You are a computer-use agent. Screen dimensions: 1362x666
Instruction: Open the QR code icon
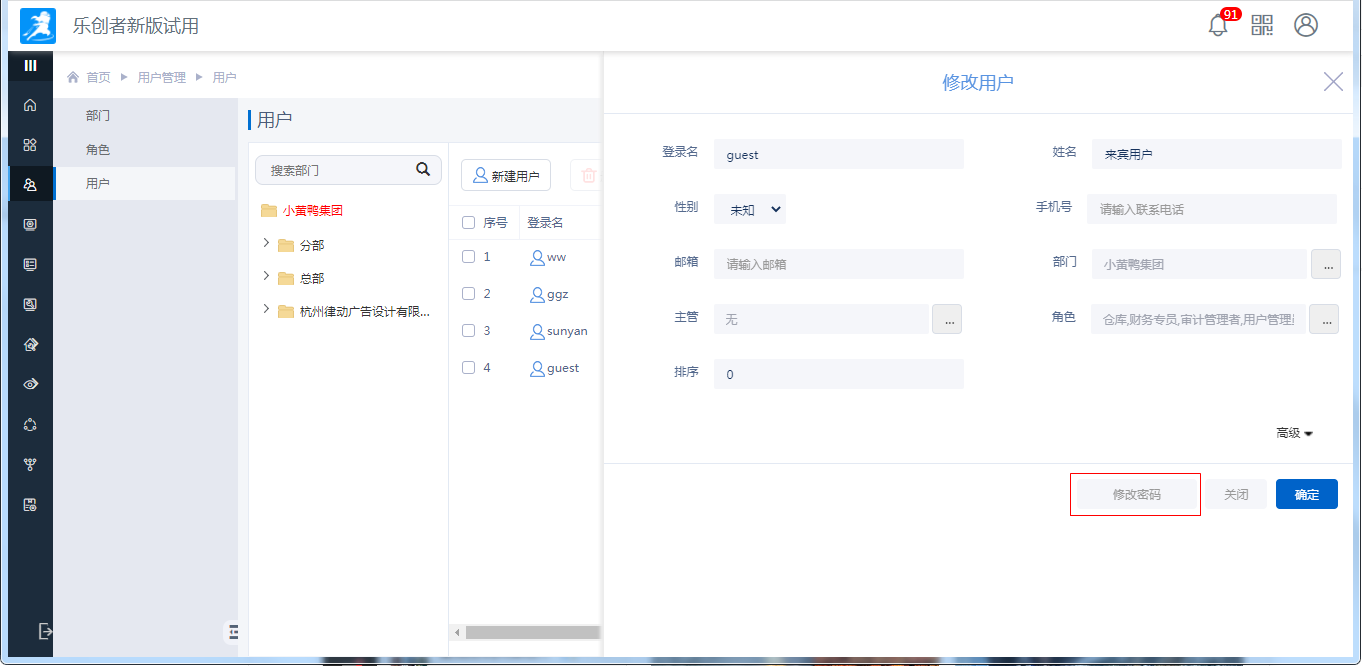[x=1262, y=26]
